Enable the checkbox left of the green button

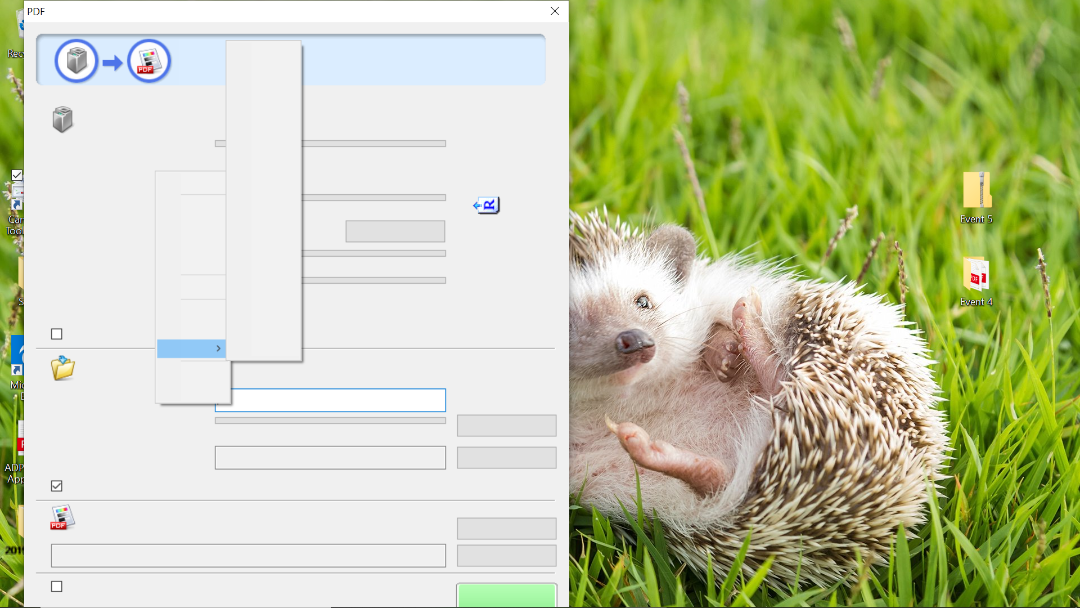(57, 587)
